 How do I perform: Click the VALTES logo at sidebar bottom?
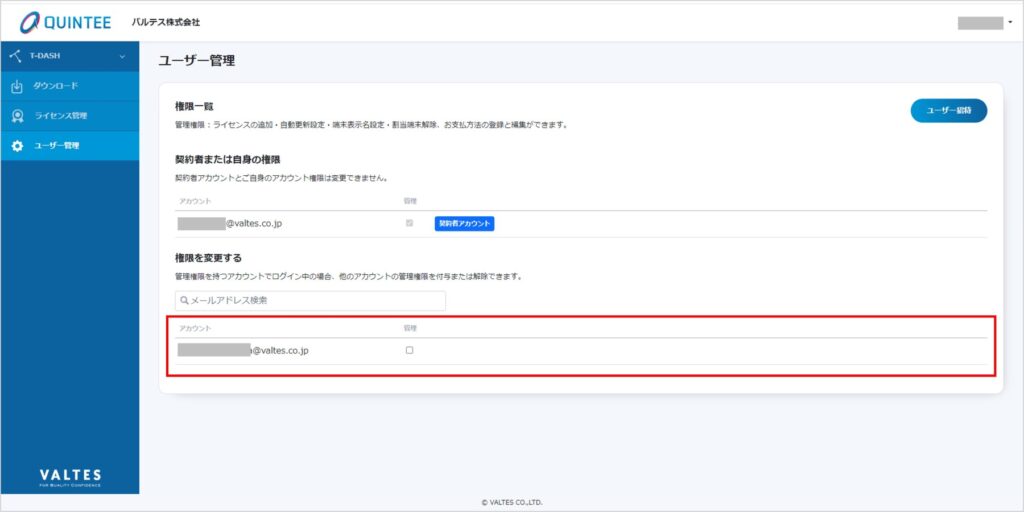[70, 475]
